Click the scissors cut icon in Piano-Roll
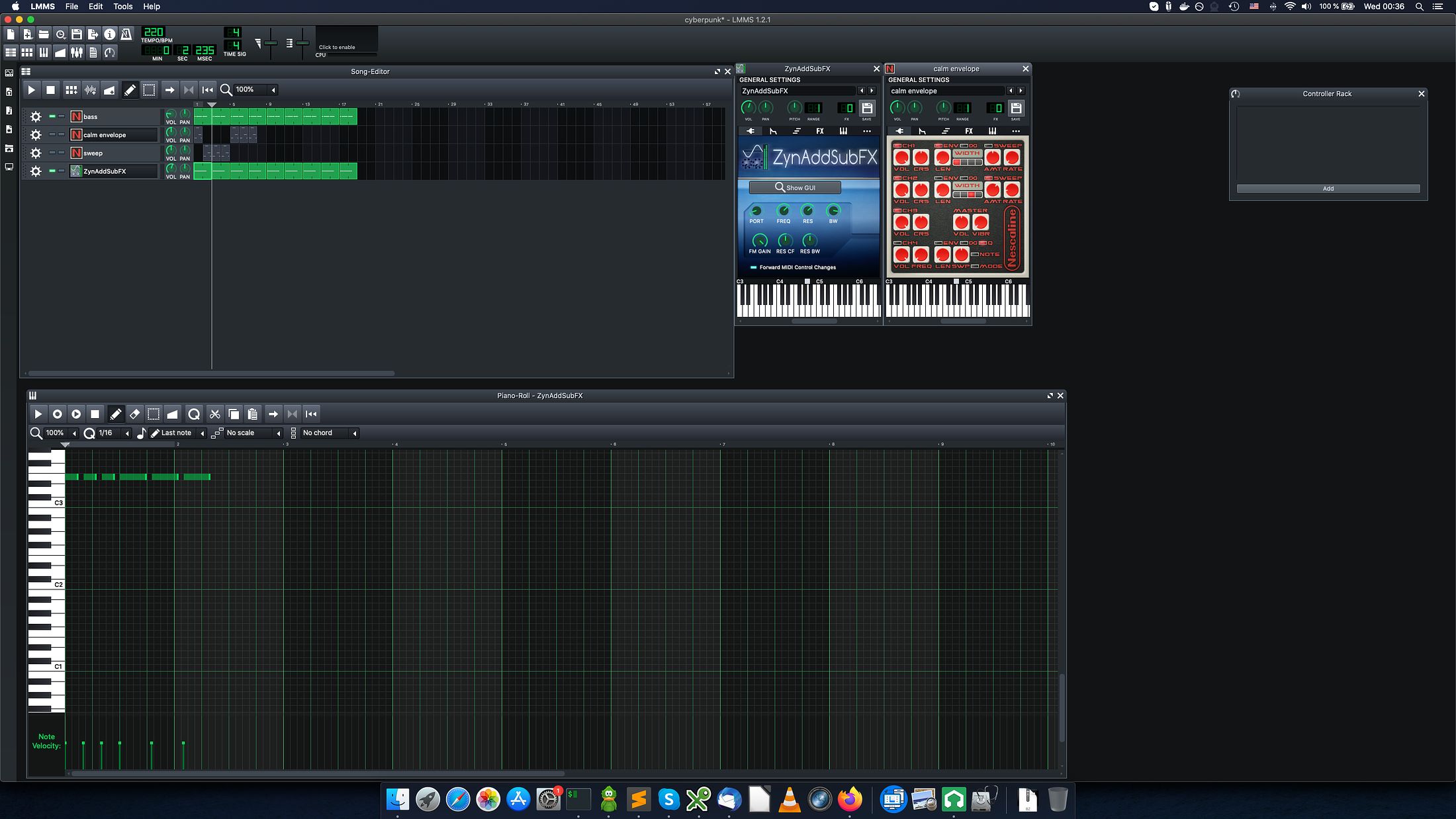Screen dimensions: 1456x819 tap(214, 414)
